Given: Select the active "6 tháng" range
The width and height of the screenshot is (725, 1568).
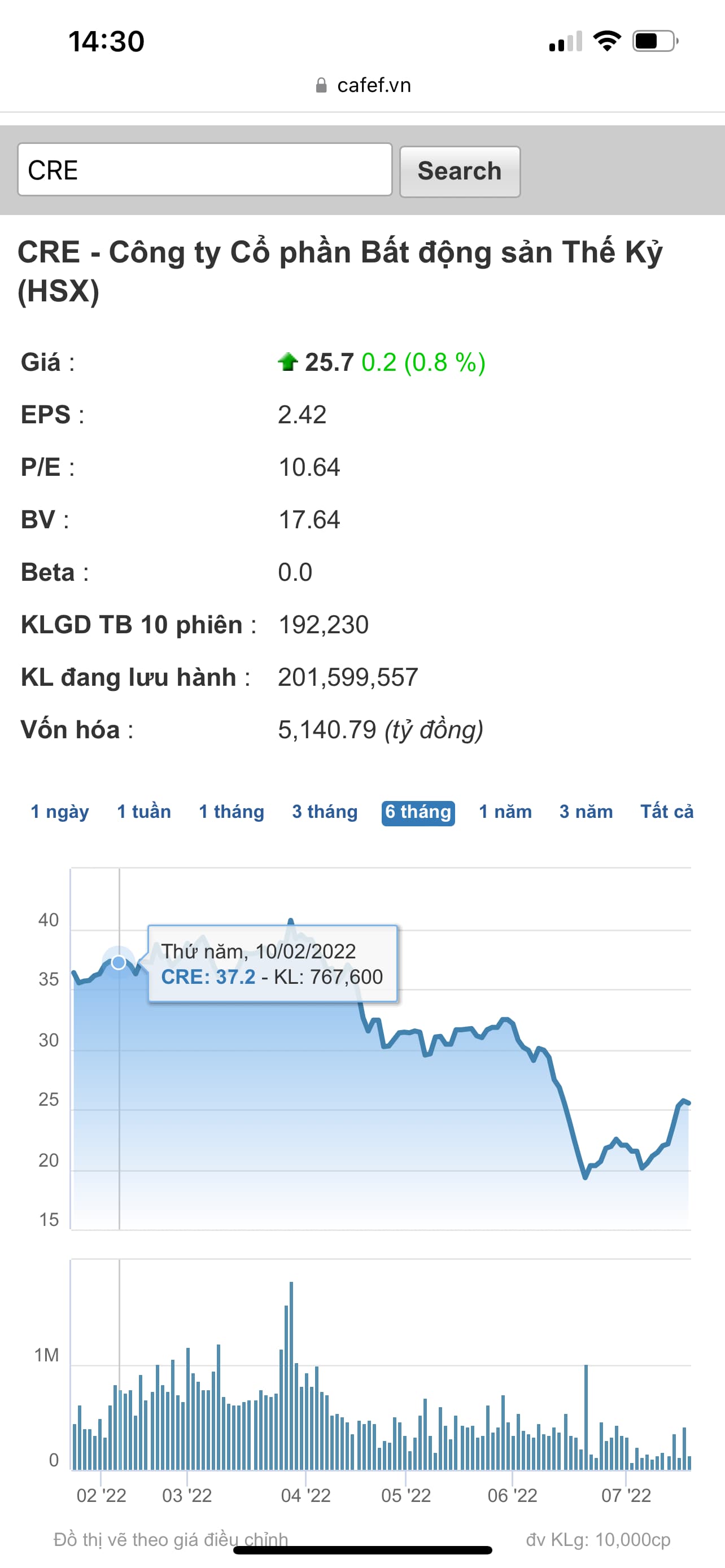Looking at the screenshot, I should coord(418,813).
